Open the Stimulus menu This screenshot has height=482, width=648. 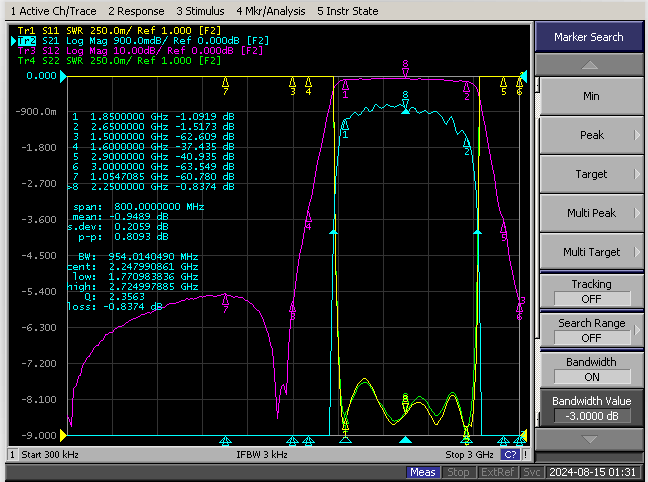[x=200, y=11]
